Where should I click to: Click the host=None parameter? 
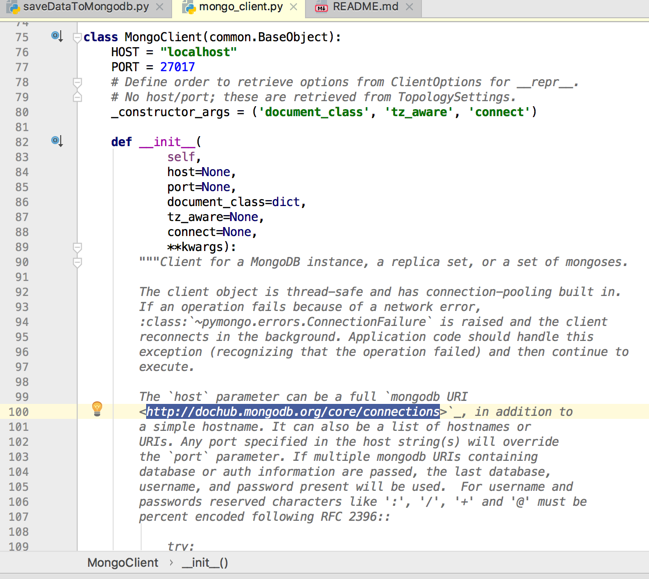click(x=198, y=172)
